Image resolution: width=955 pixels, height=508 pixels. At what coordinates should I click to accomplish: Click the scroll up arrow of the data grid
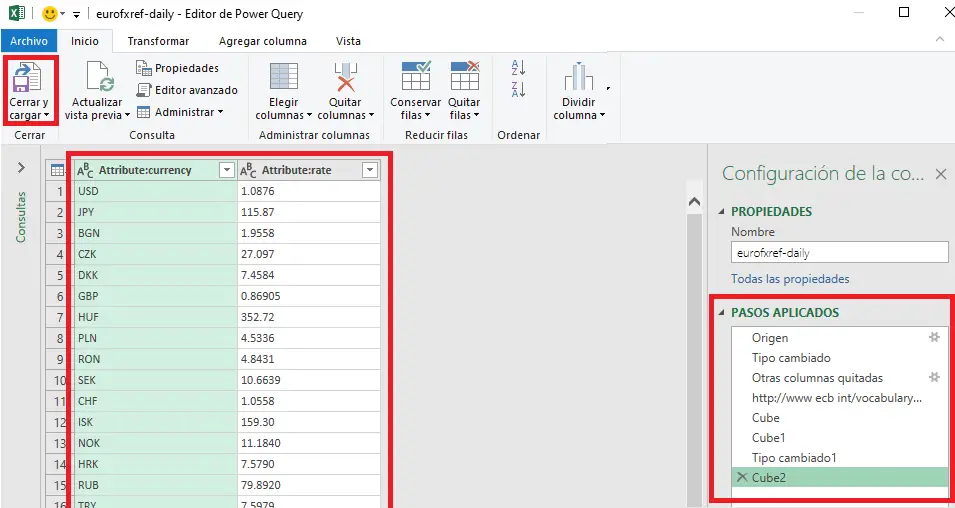point(694,202)
